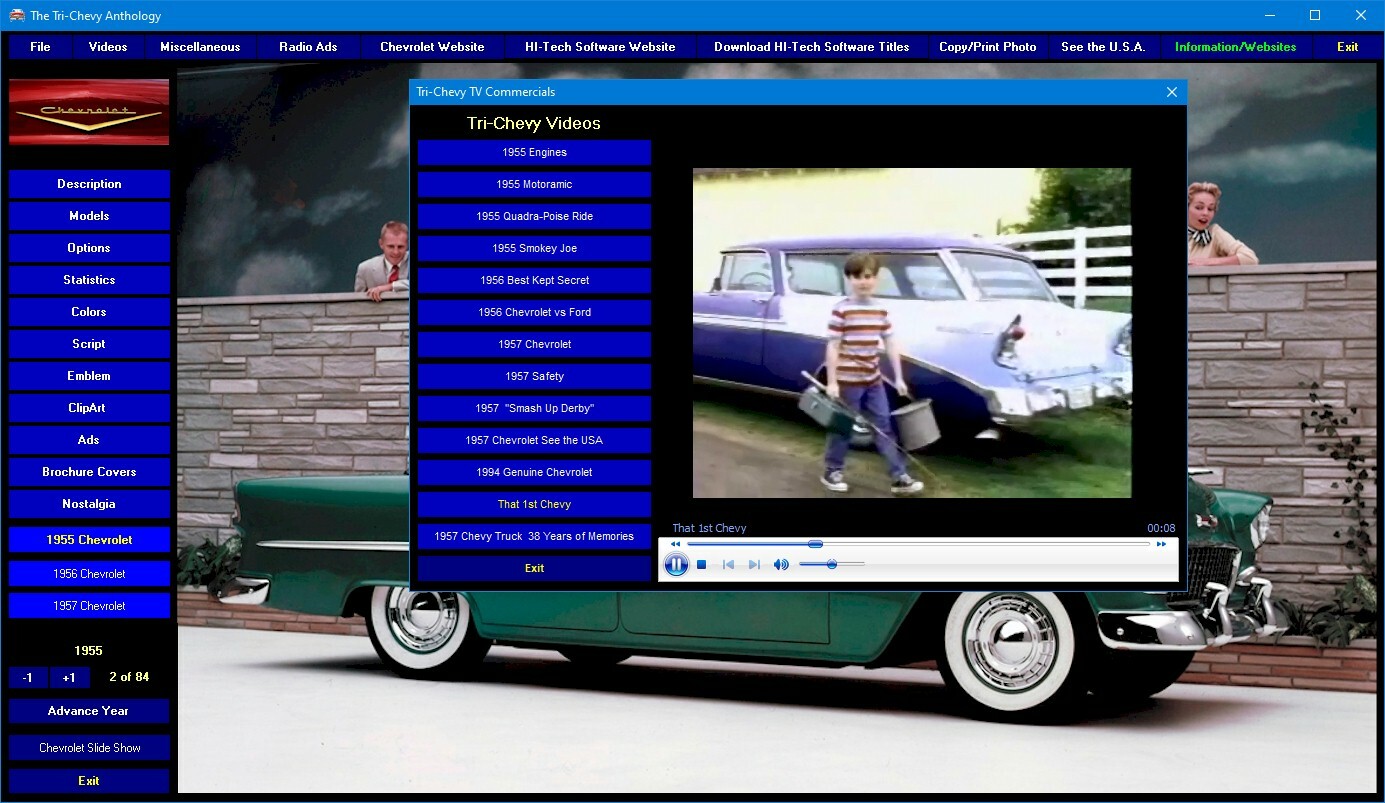Play the 1955 Engines video
The width and height of the screenshot is (1385, 803).
[x=534, y=152]
